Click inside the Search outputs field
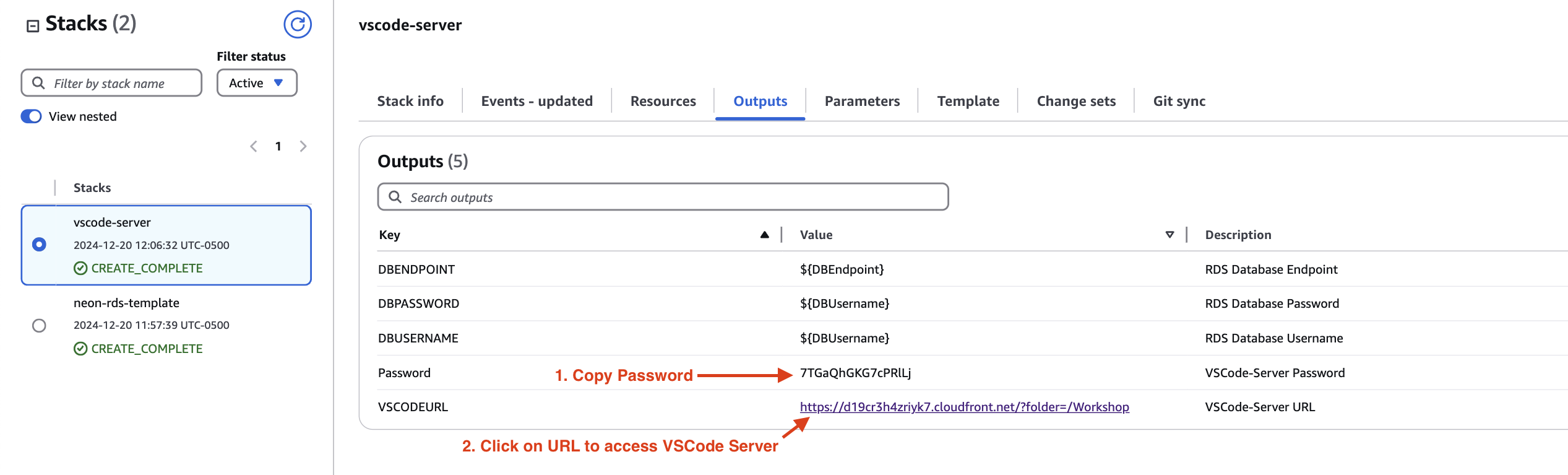 pyautogui.click(x=619, y=197)
